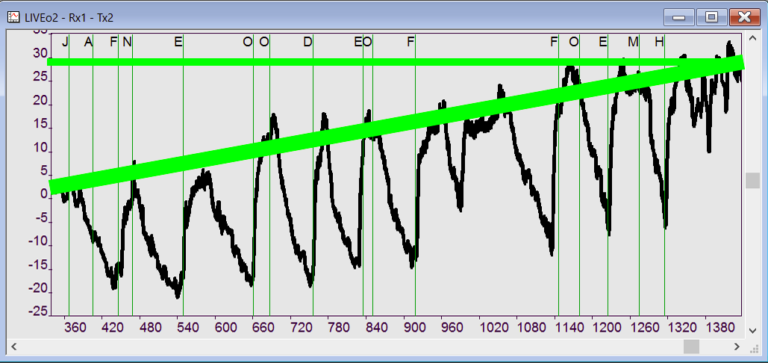The image size is (768, 363).
Task: Click the x-axis tick label 660
Action: click(264, 327)
